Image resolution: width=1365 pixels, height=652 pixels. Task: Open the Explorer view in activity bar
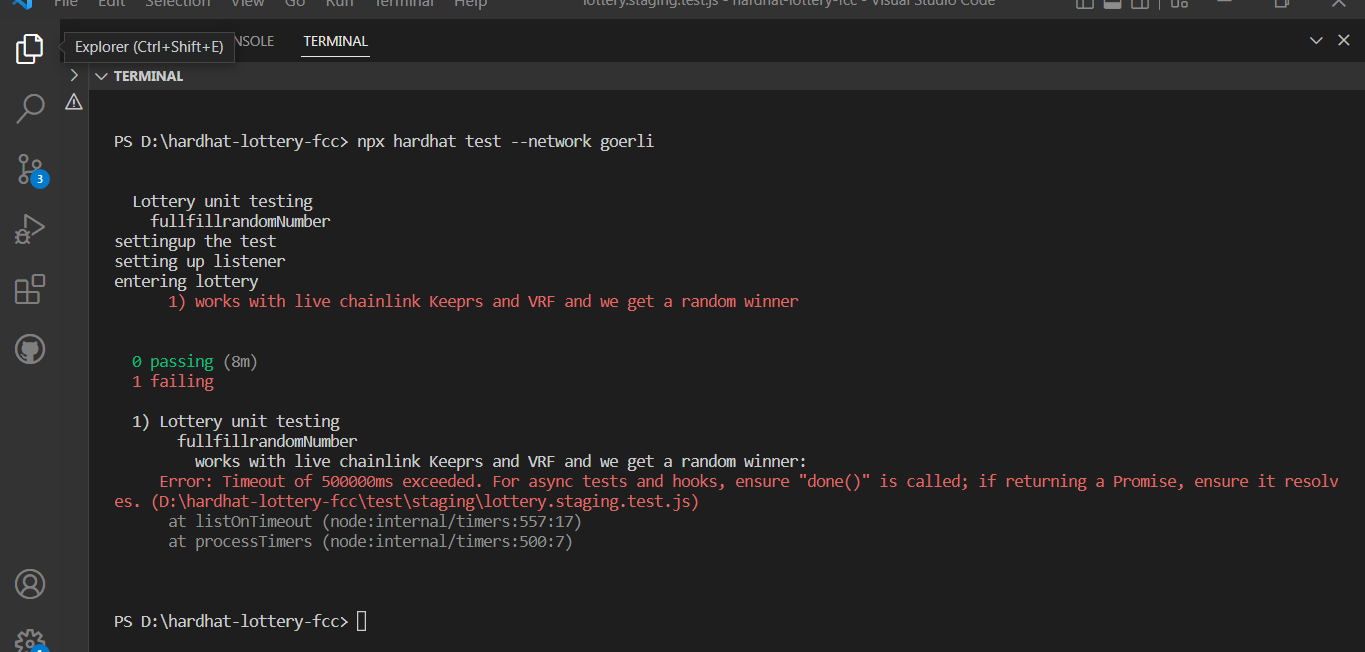click(x=30, y=48)
